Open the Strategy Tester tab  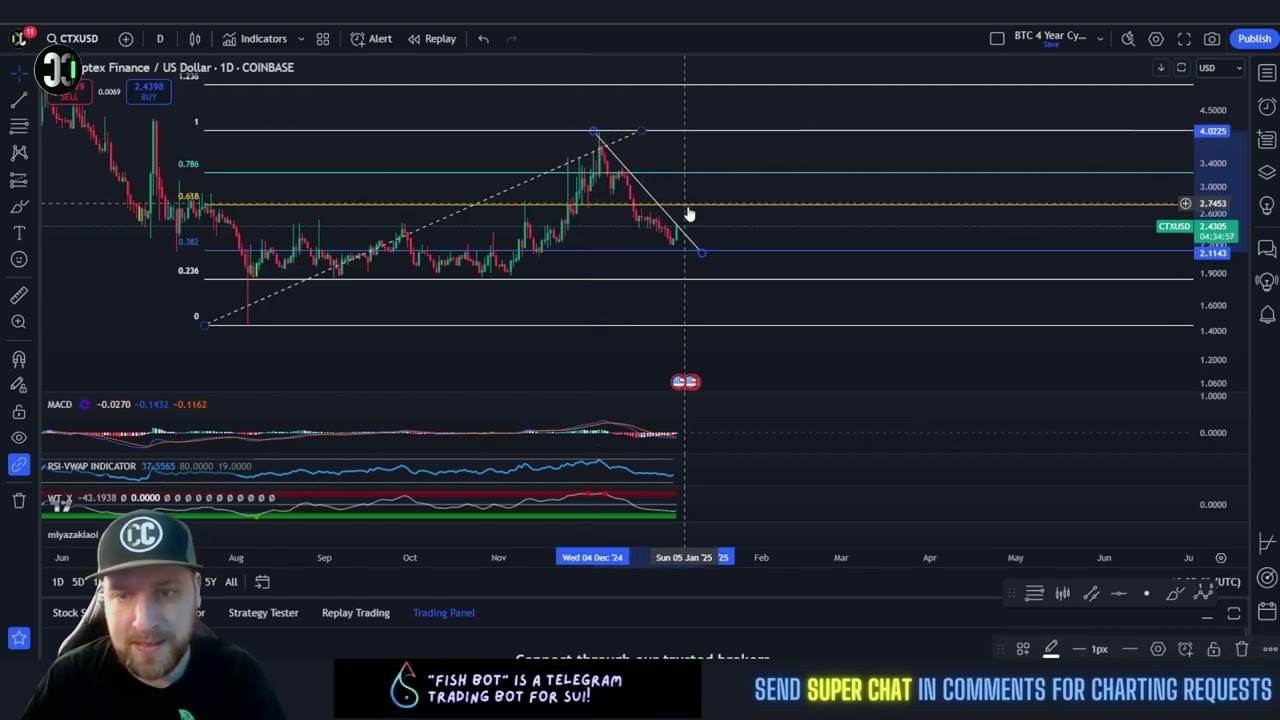pyautogui.click(x=263, y=613)
